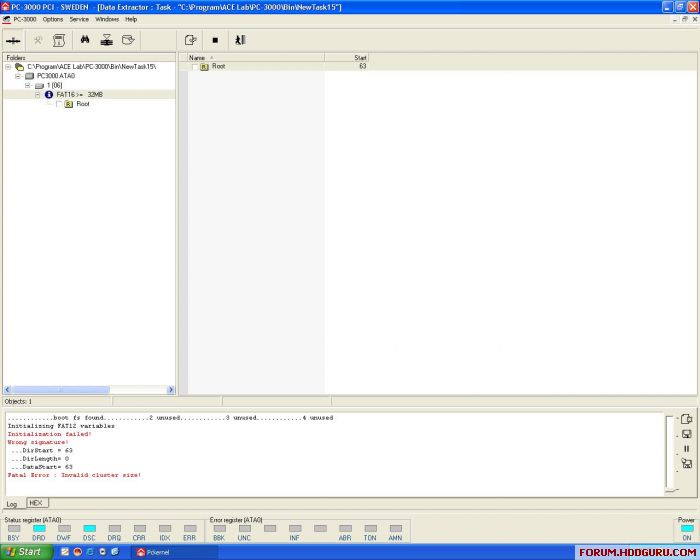The height and width of the screenshot is (560, 700).
Task: Click the exit running-man icon
Action: click(240, 40)
